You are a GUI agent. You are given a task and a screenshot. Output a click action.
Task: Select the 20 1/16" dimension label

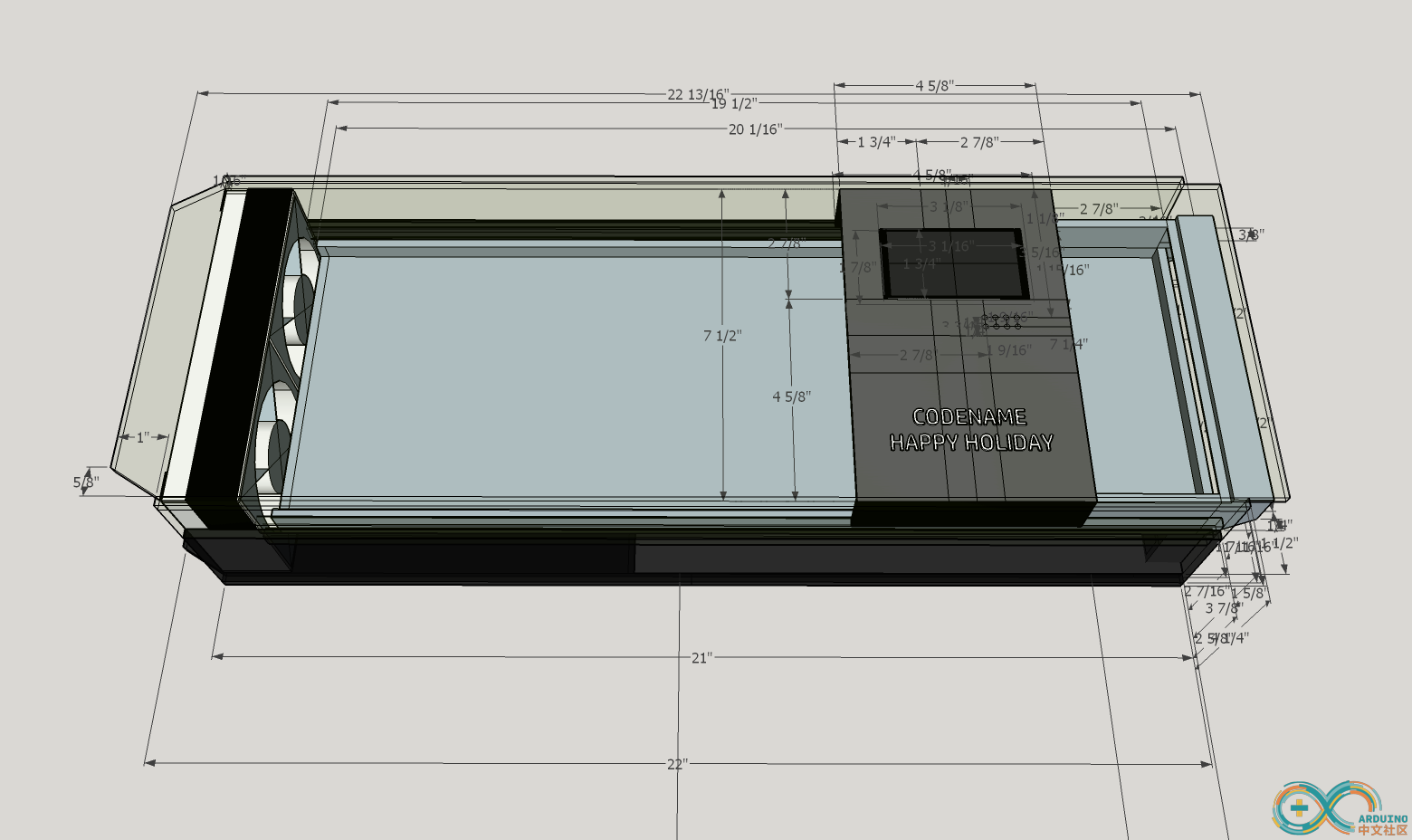756,129
